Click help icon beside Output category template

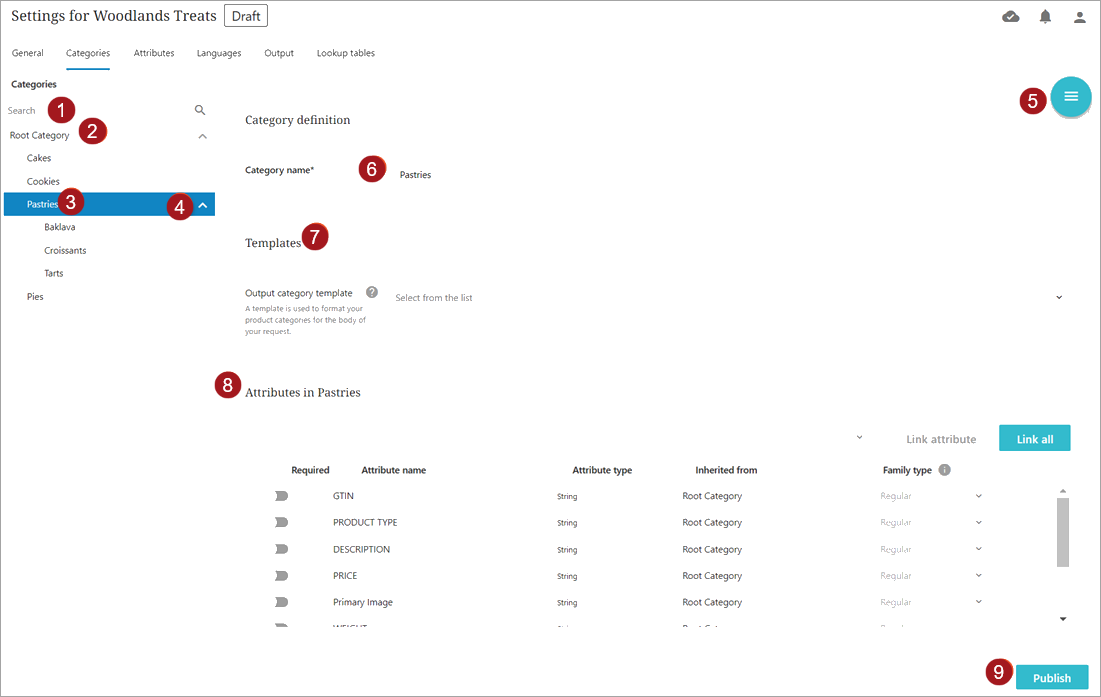point(372,292)
